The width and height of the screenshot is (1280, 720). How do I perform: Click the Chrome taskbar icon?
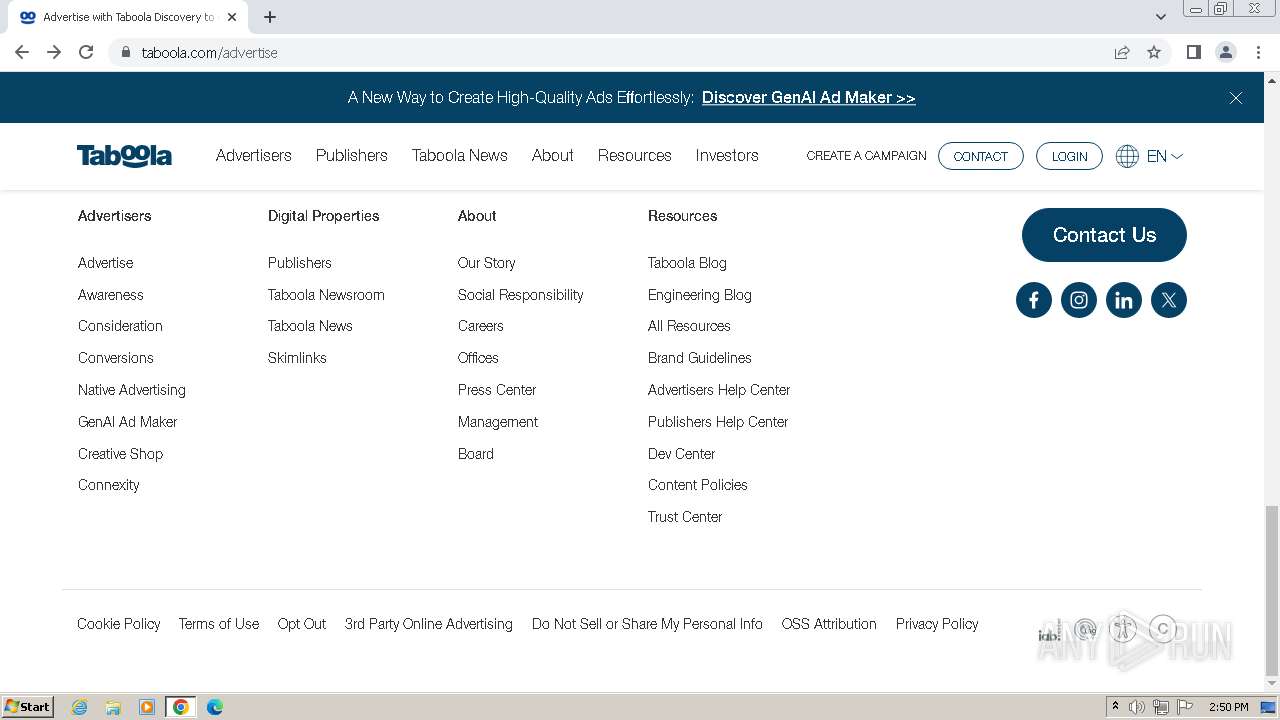click(181, 707)
